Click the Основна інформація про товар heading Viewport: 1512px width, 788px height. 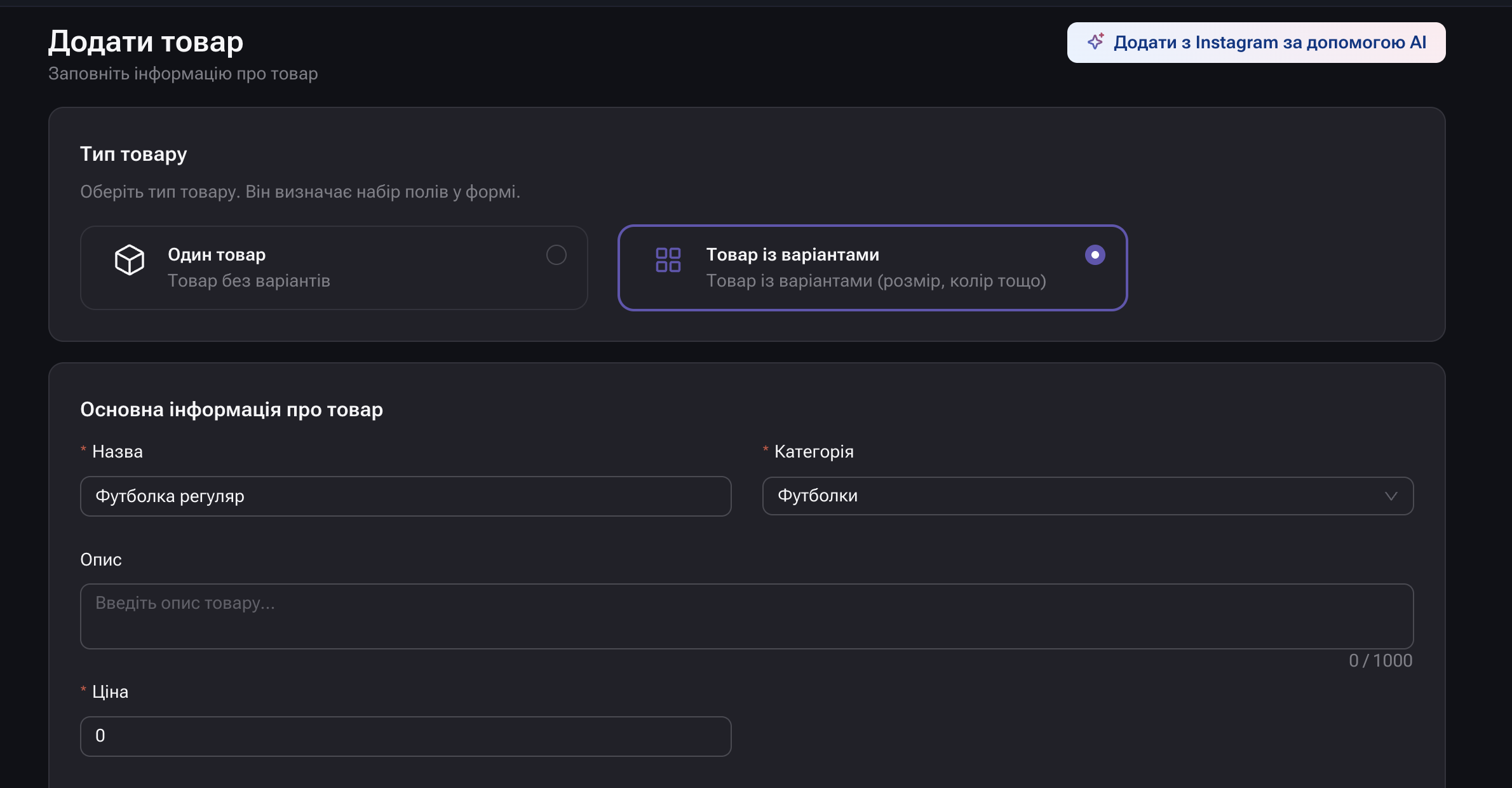tap(231, 409)
